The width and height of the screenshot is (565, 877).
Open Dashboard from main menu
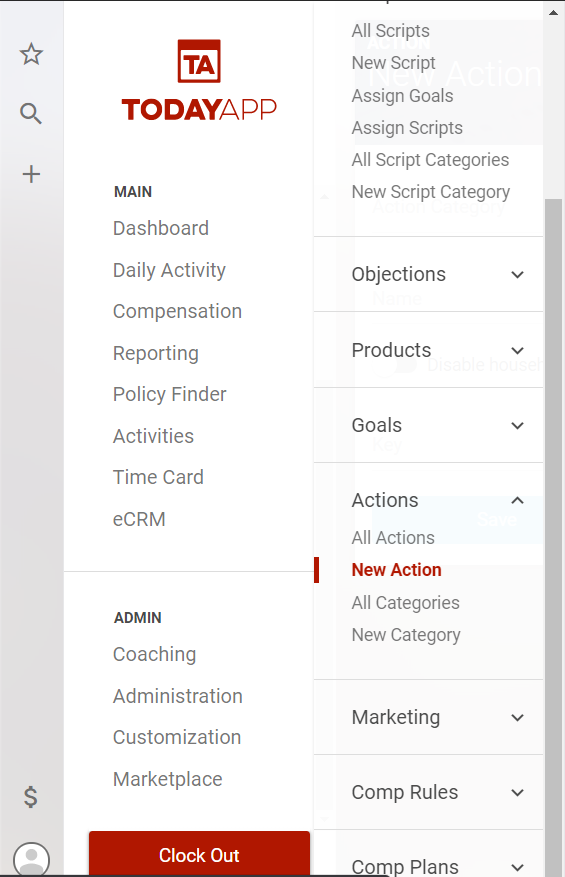click(x=161, y=228)
